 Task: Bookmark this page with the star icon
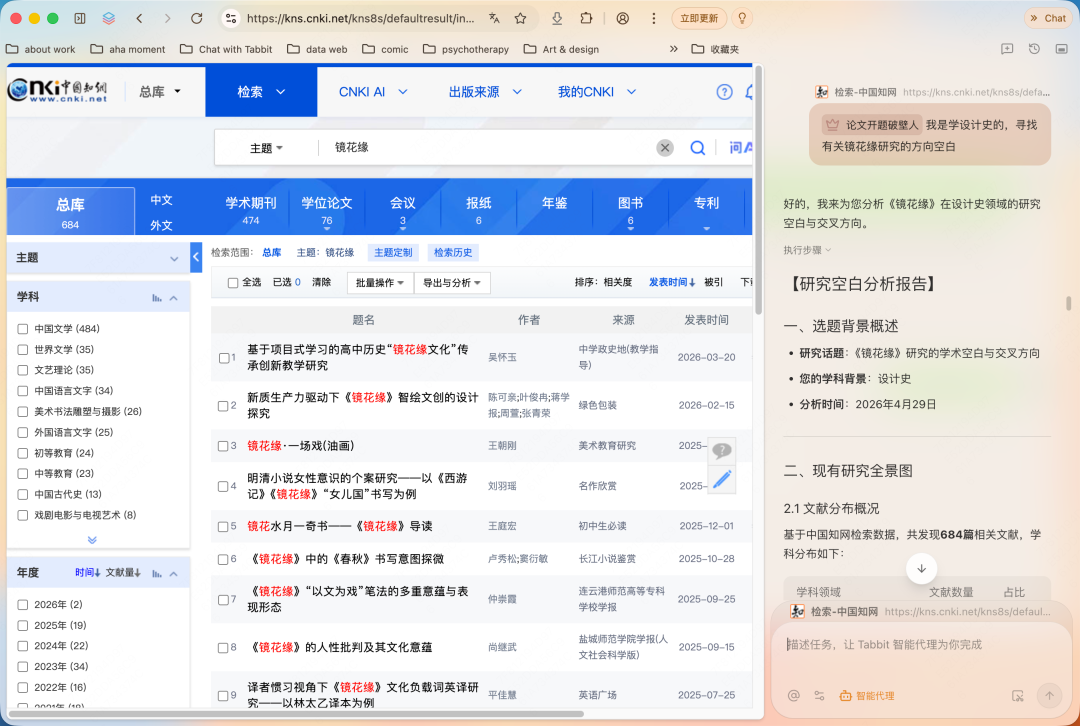point(521,19)
